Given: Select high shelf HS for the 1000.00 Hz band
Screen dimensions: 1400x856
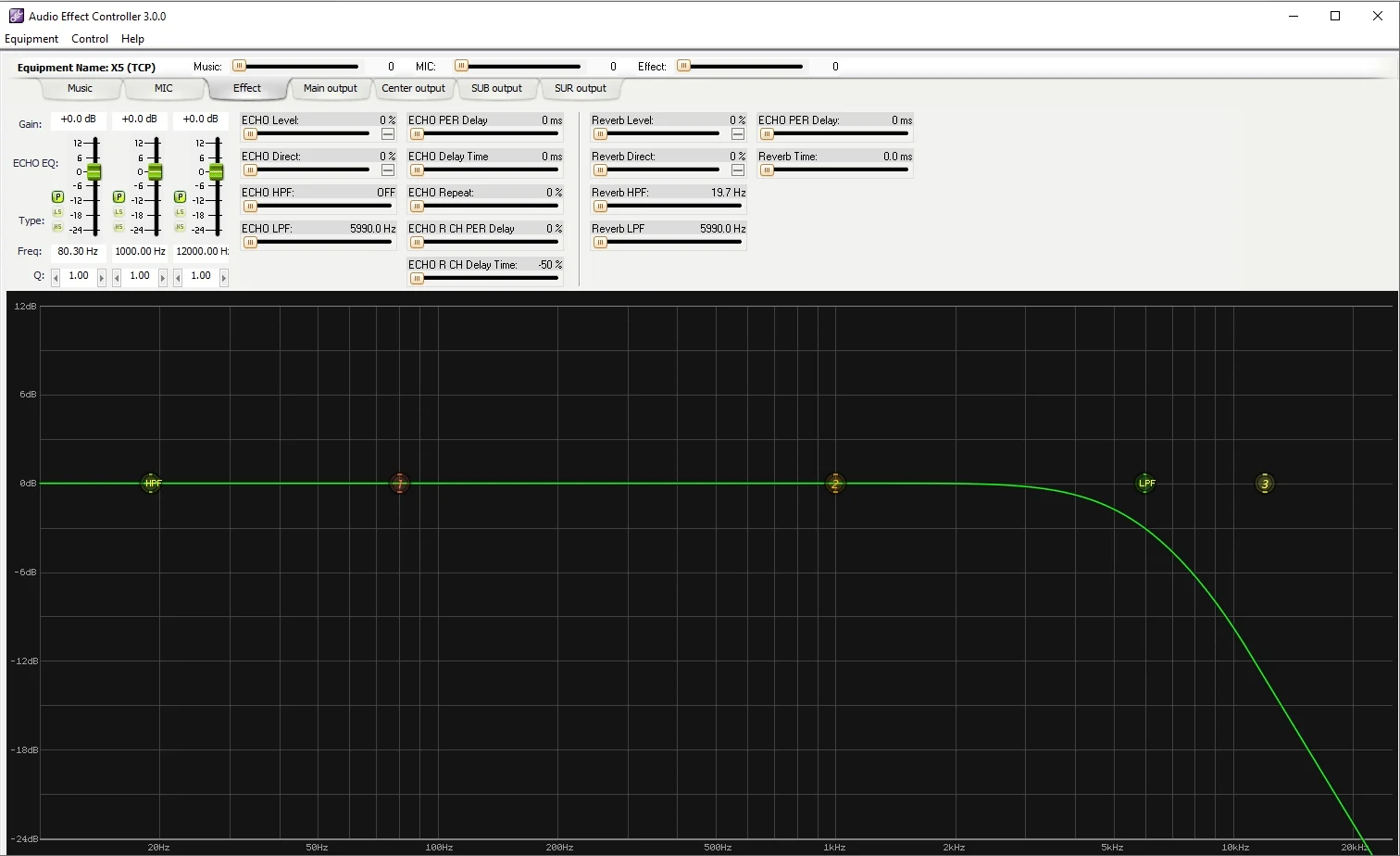Looking at the screenshot, I should click(x=119, y=228).
